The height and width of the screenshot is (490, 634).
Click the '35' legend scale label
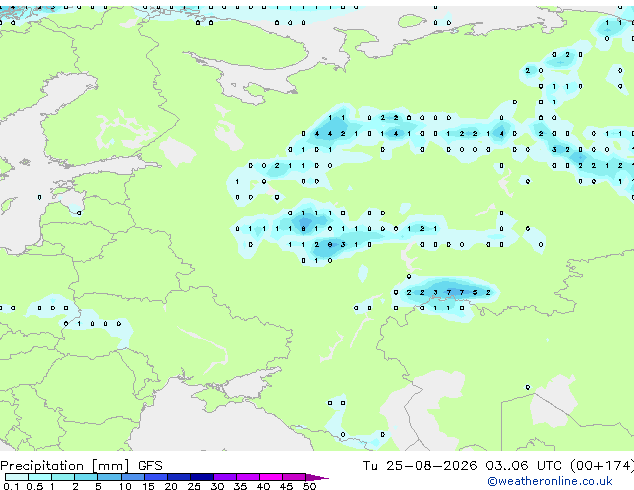[240, 486]
